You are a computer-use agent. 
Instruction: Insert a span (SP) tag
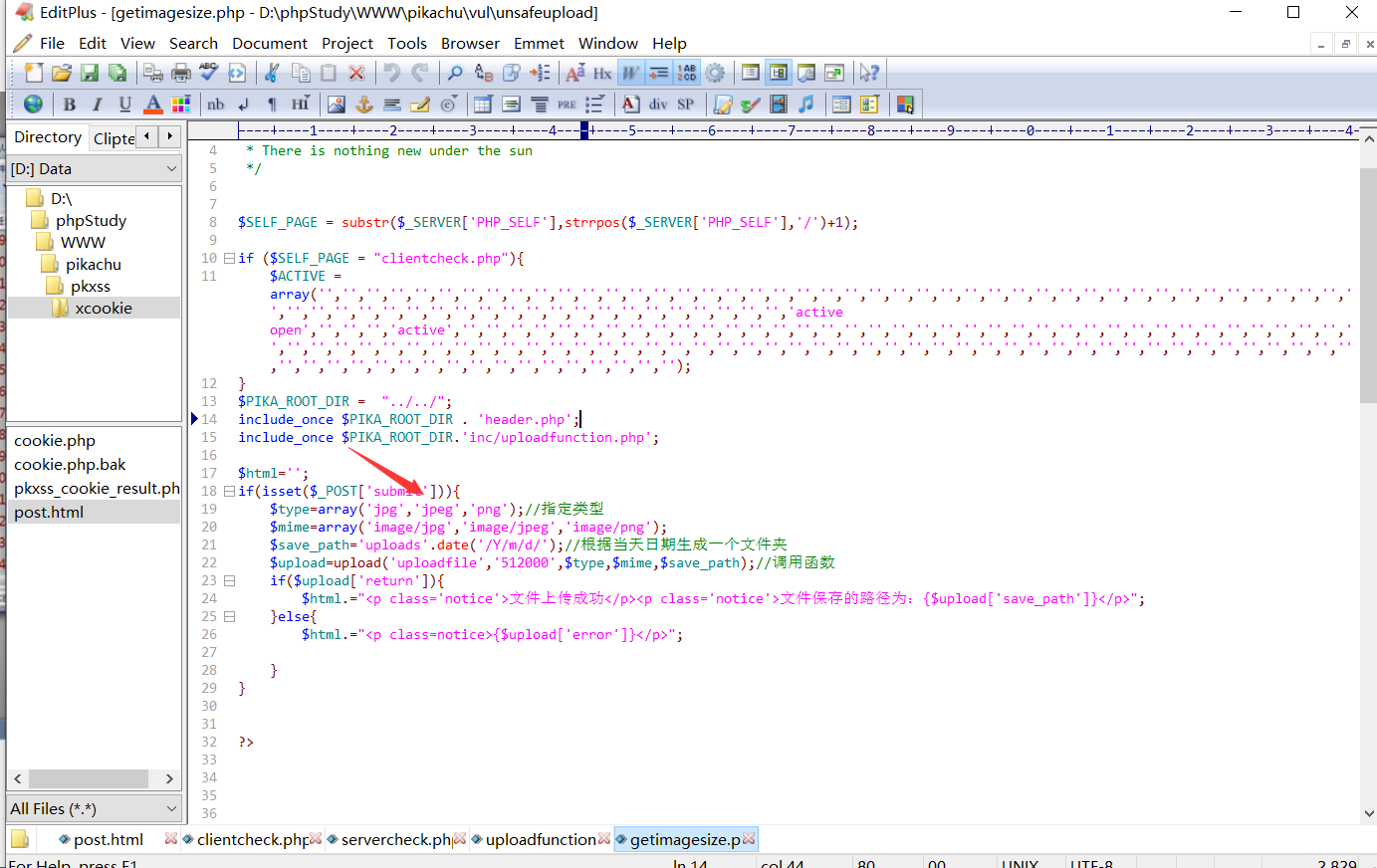click(x=686, y=104)
